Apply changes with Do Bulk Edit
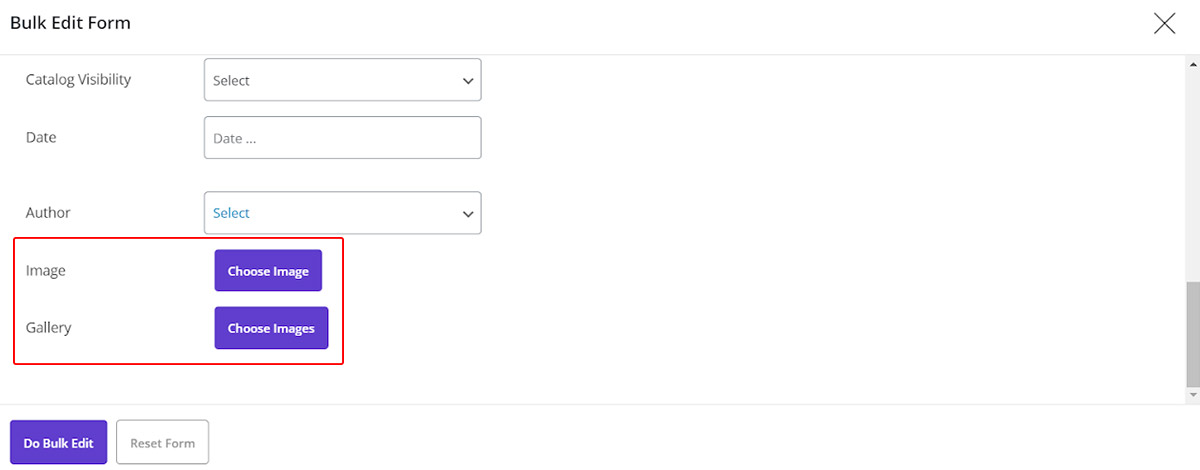 coord(58,442)
